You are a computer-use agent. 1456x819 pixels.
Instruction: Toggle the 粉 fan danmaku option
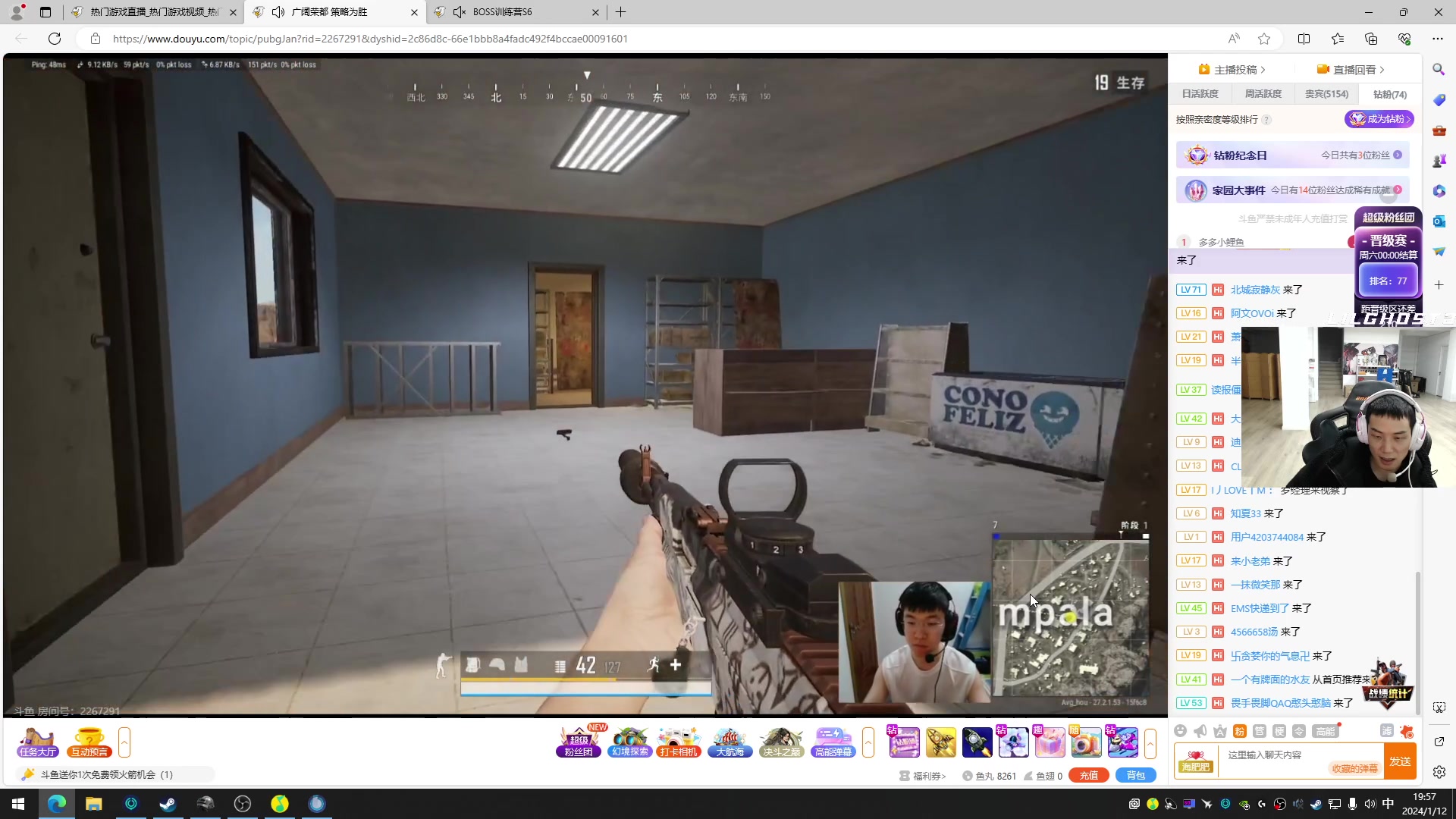click(x=1240, y=731)
